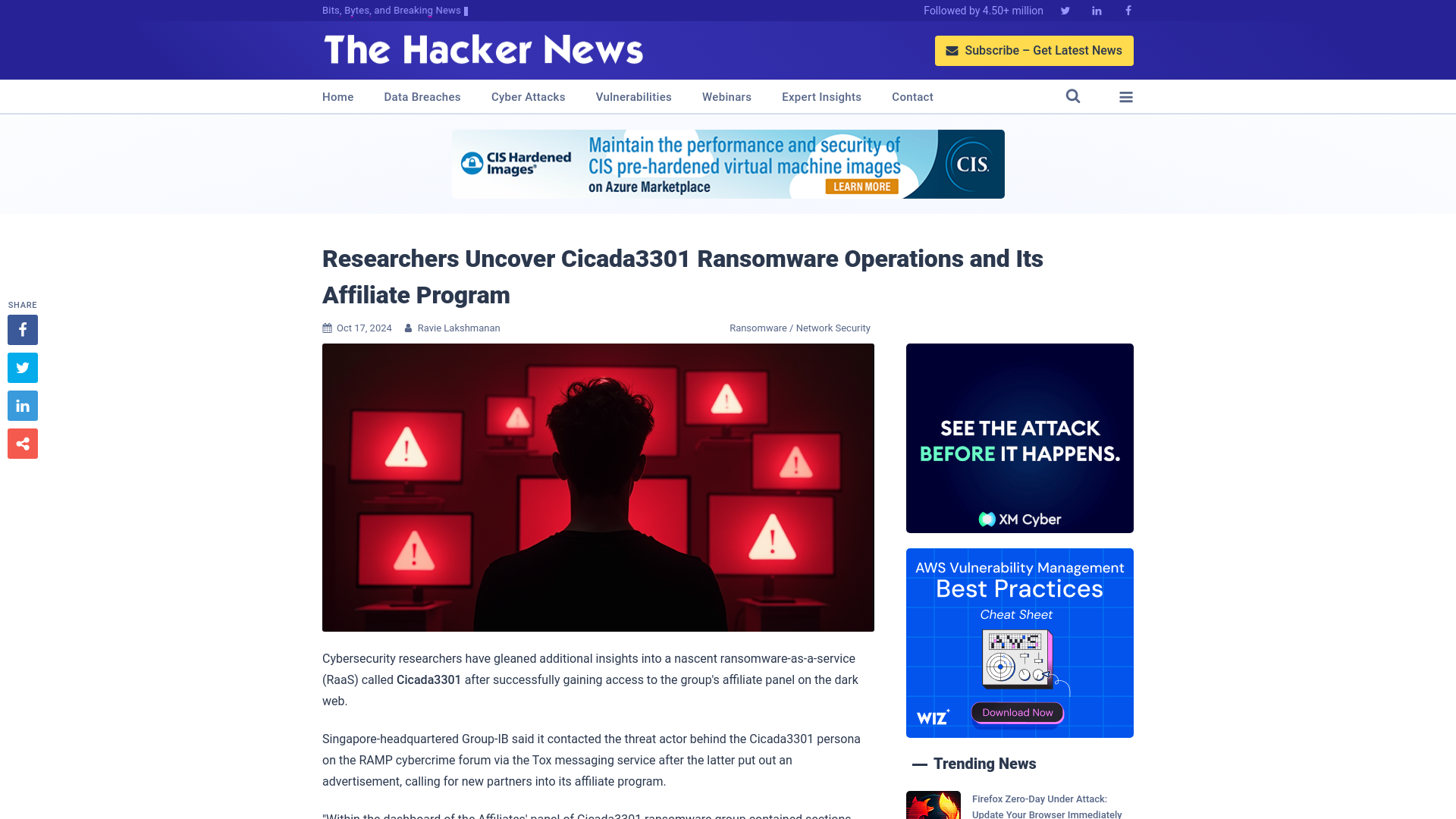
Task: Select the Vulnerabilities navigation tab
Action: 633,97
